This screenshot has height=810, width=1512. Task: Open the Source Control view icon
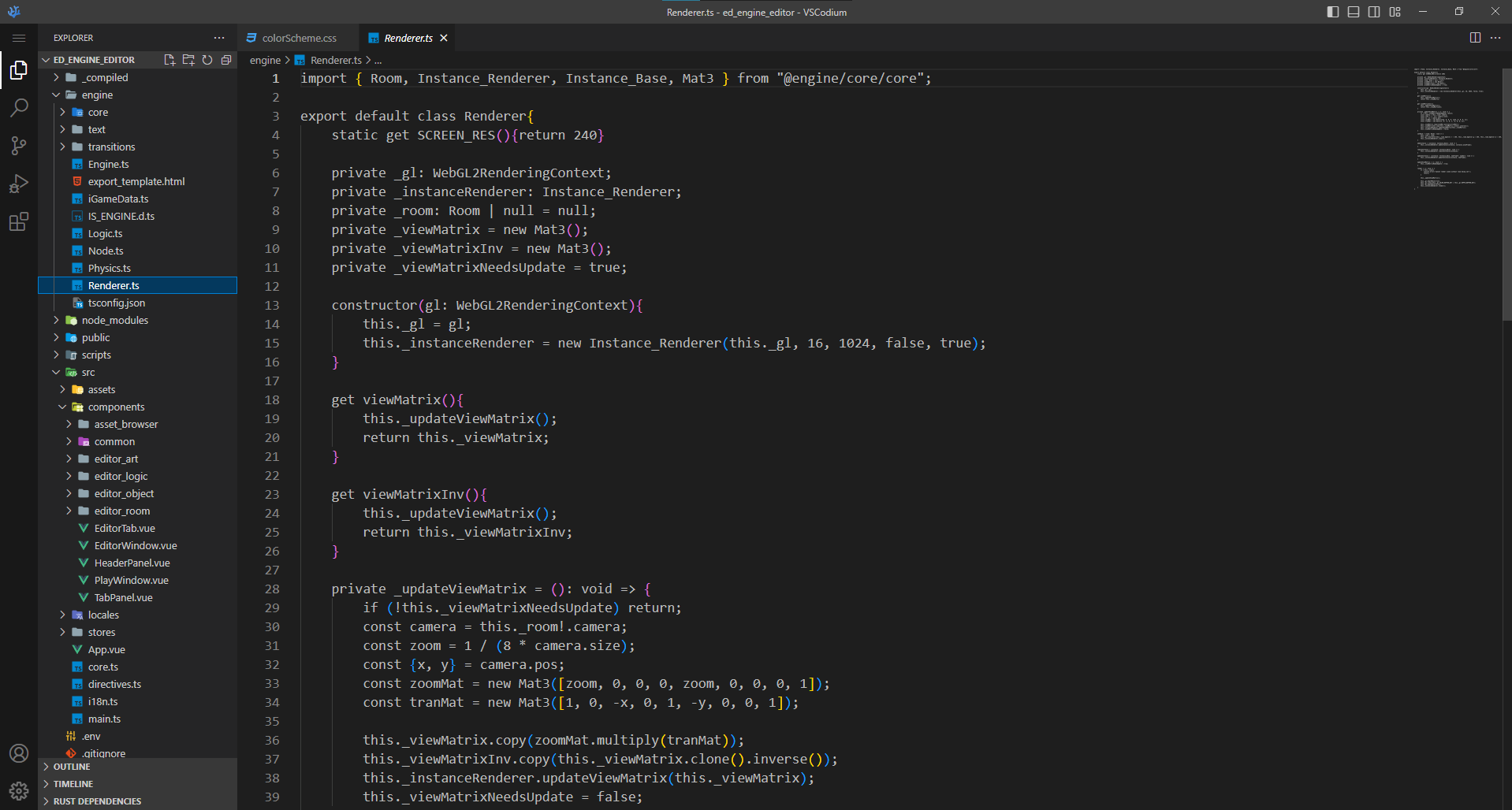(x=19, y=146)
